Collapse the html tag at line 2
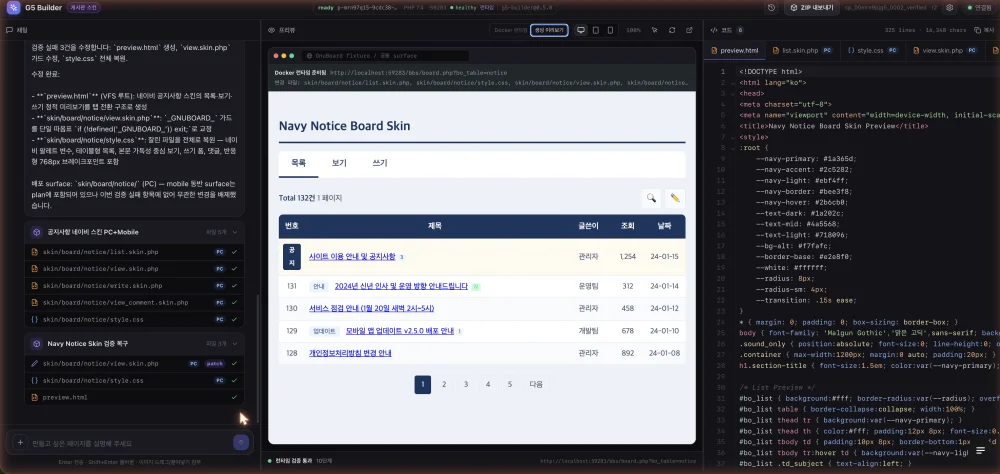Screen dimensions: 1000x474 733,83
